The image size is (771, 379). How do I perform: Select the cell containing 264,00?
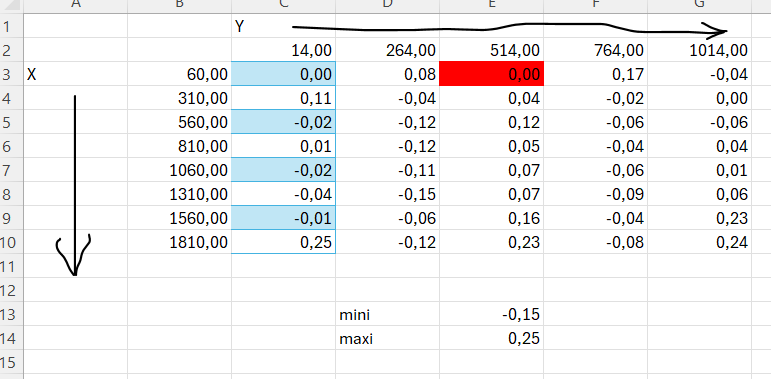coord(387,50)
